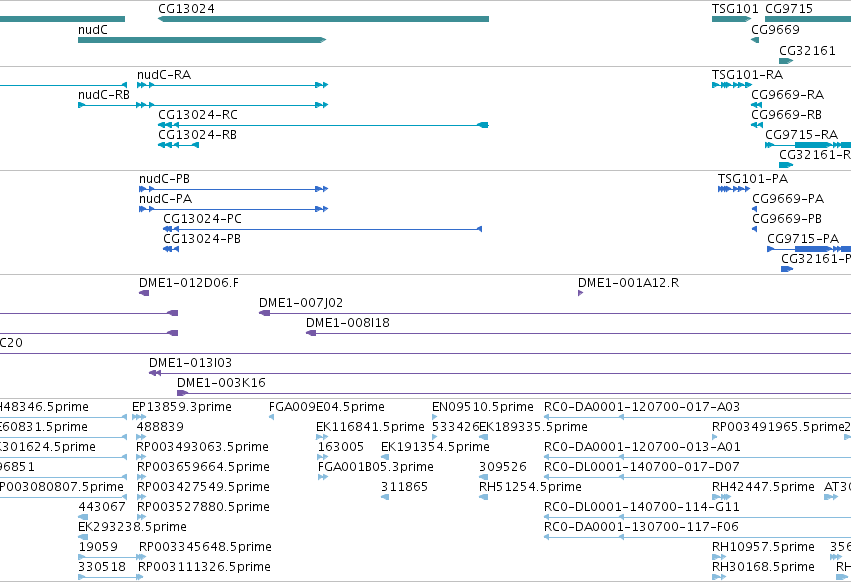Click the DME1-001A12.R clone marker
The width and height of the screenshot is (851, 582).
(581, 293)
